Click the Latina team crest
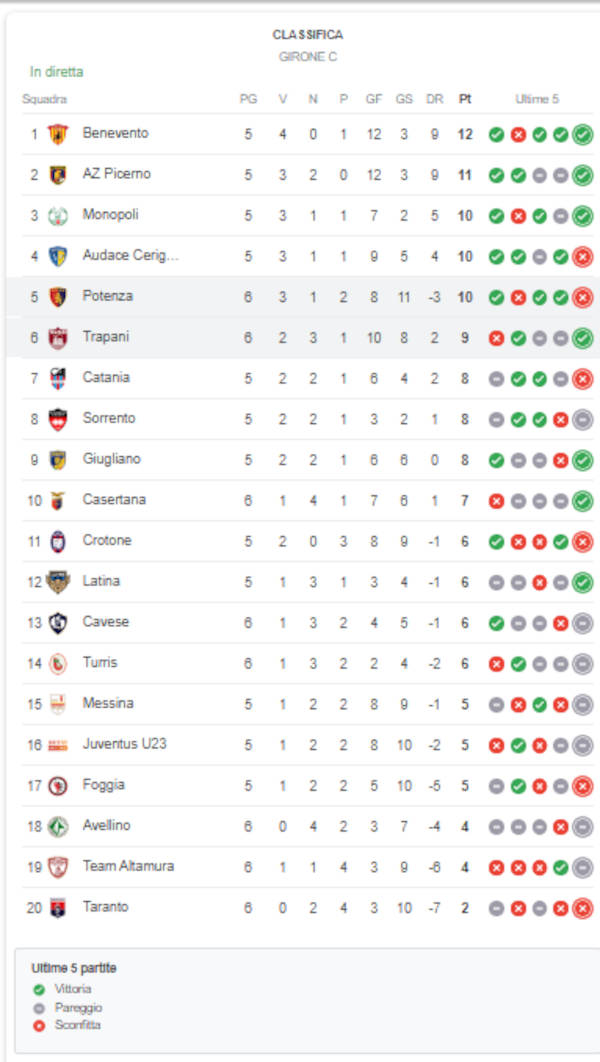The height and width of the screenshot is (1062, 600). click(x=58, y=582)
